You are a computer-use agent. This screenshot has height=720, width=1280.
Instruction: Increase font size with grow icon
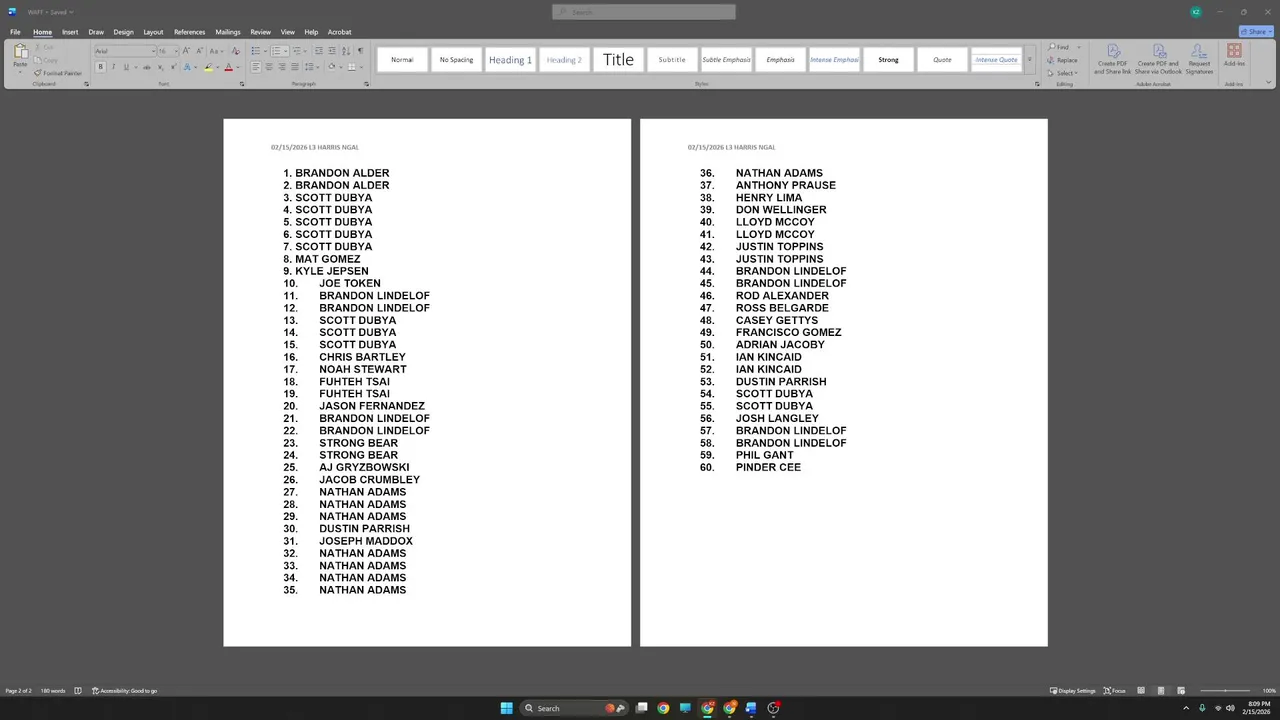tap(186, 51)
